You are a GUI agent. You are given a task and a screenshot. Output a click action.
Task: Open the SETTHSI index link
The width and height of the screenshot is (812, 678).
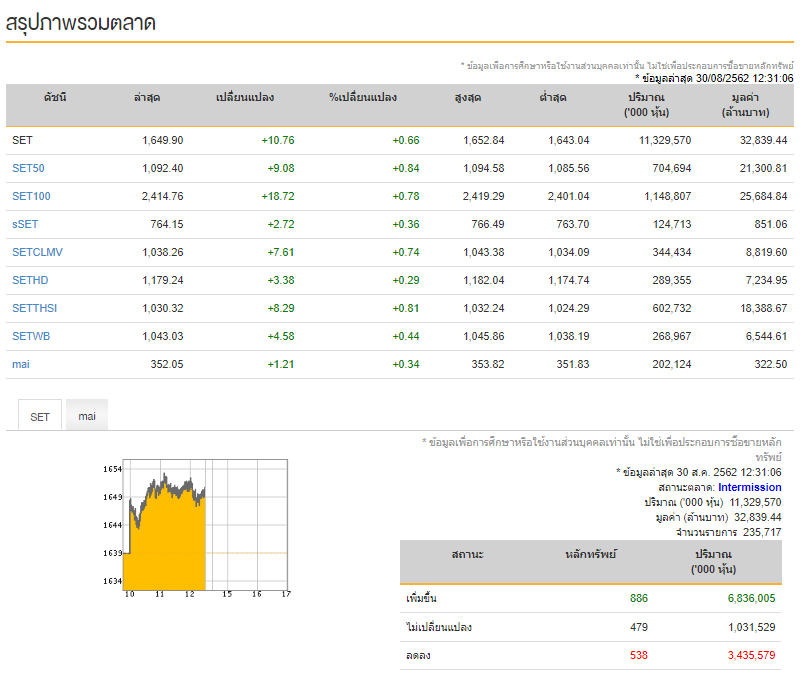[x=34, y=308]
